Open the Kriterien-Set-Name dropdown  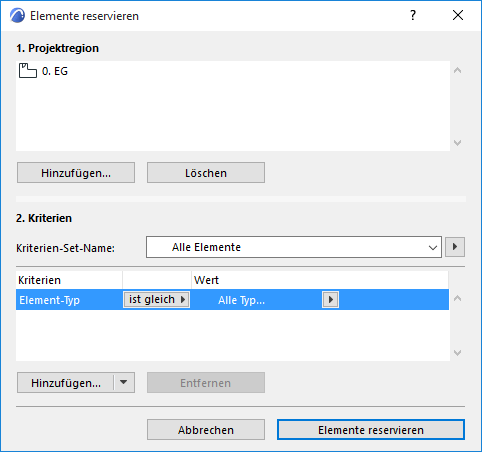point(294,247)
